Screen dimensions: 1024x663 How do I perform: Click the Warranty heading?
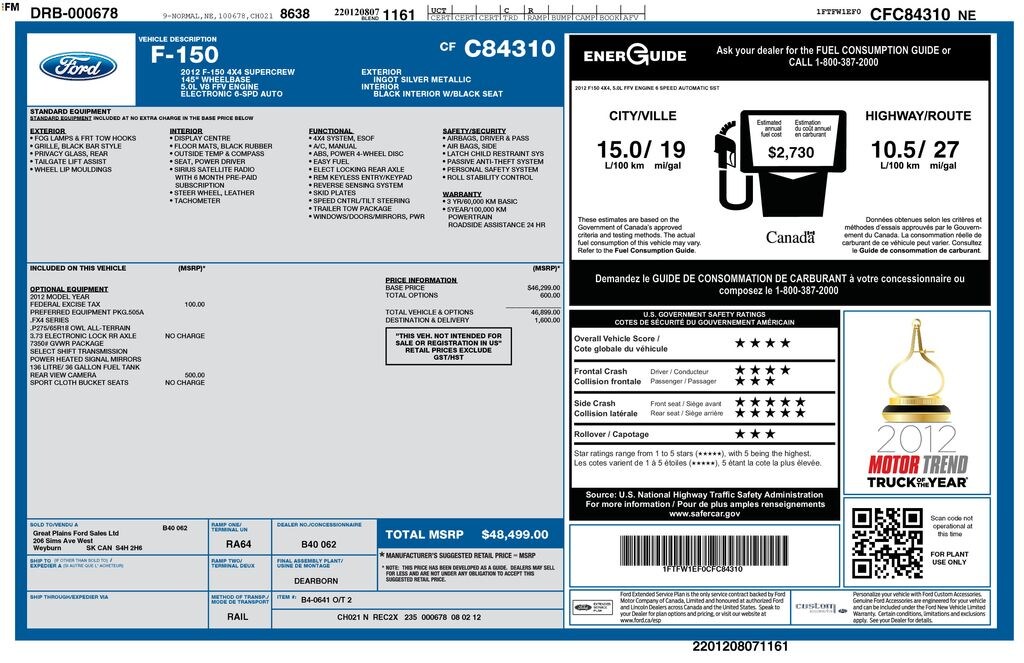pyautogui.click(x=462, y=194)
